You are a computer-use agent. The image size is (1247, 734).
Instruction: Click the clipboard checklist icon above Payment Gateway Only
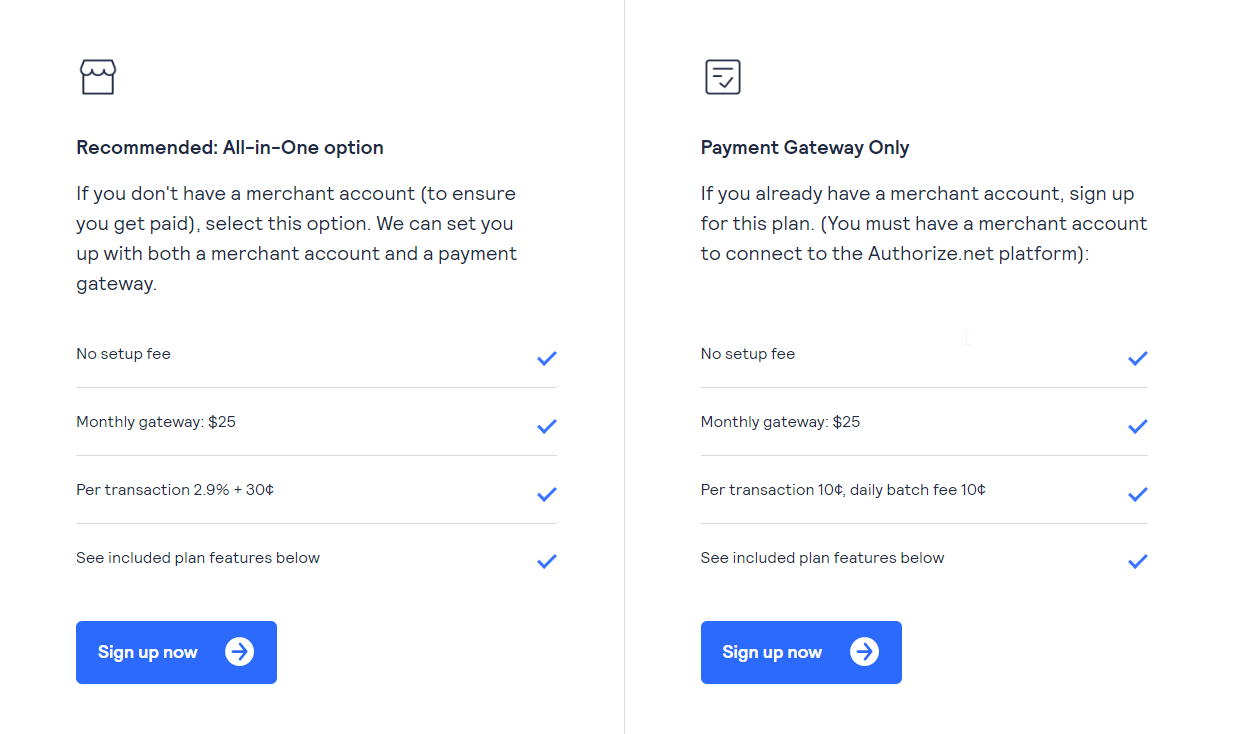722,76
